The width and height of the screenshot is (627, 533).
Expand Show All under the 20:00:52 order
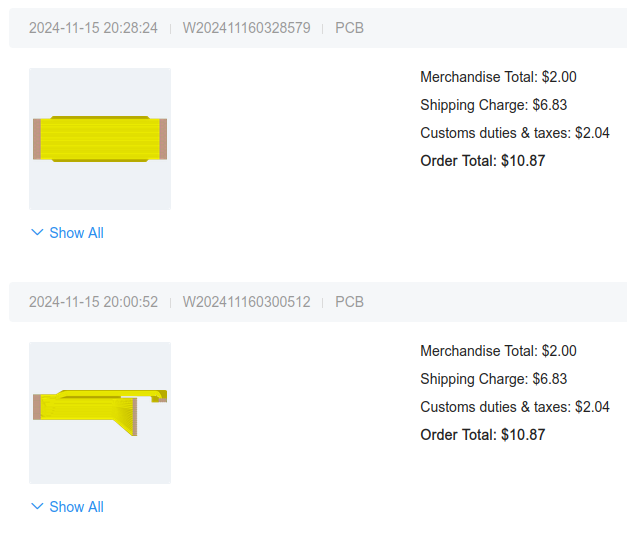pos(76,507)
